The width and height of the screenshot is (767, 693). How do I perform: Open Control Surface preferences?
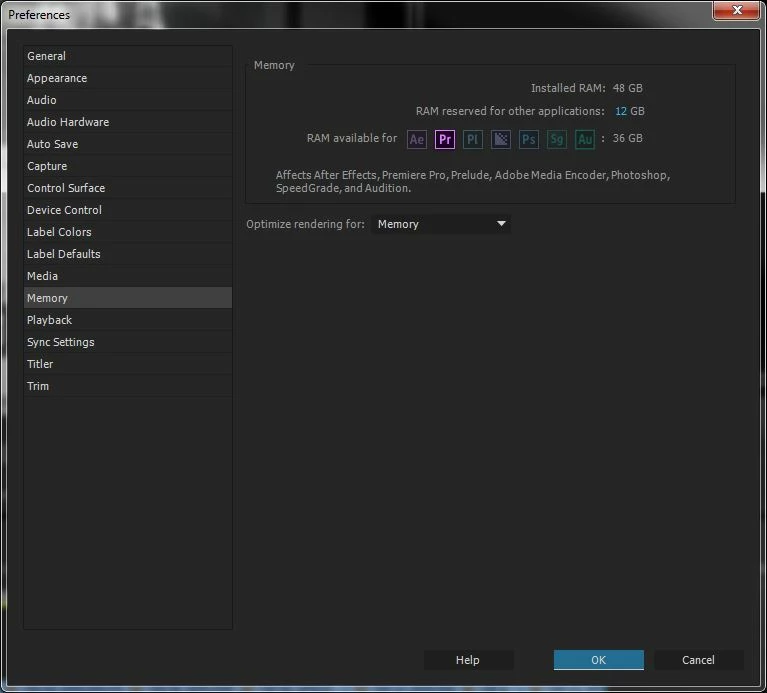[128, 188]
